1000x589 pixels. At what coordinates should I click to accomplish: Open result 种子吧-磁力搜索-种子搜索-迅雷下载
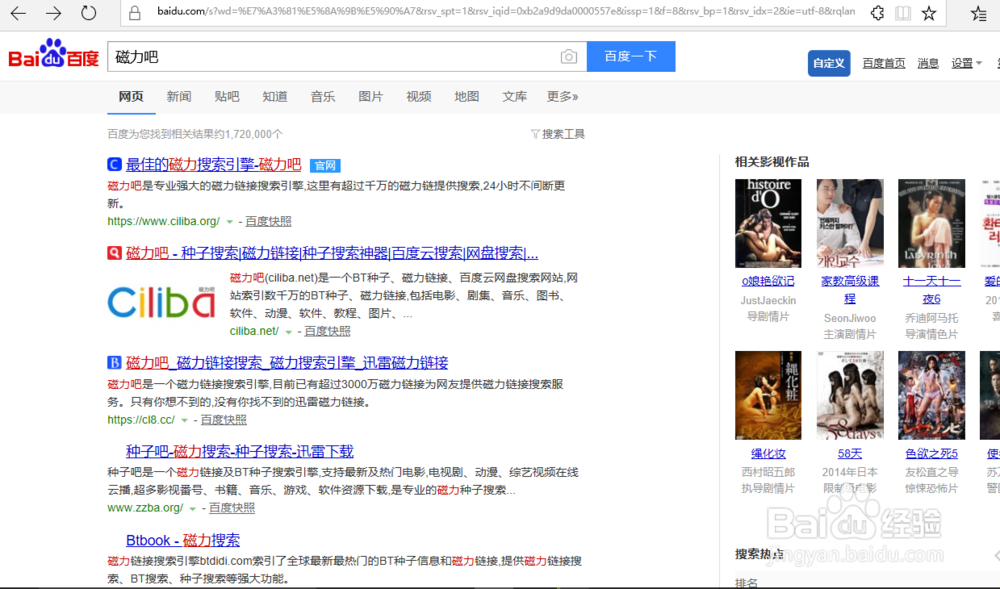coord(240,451)
